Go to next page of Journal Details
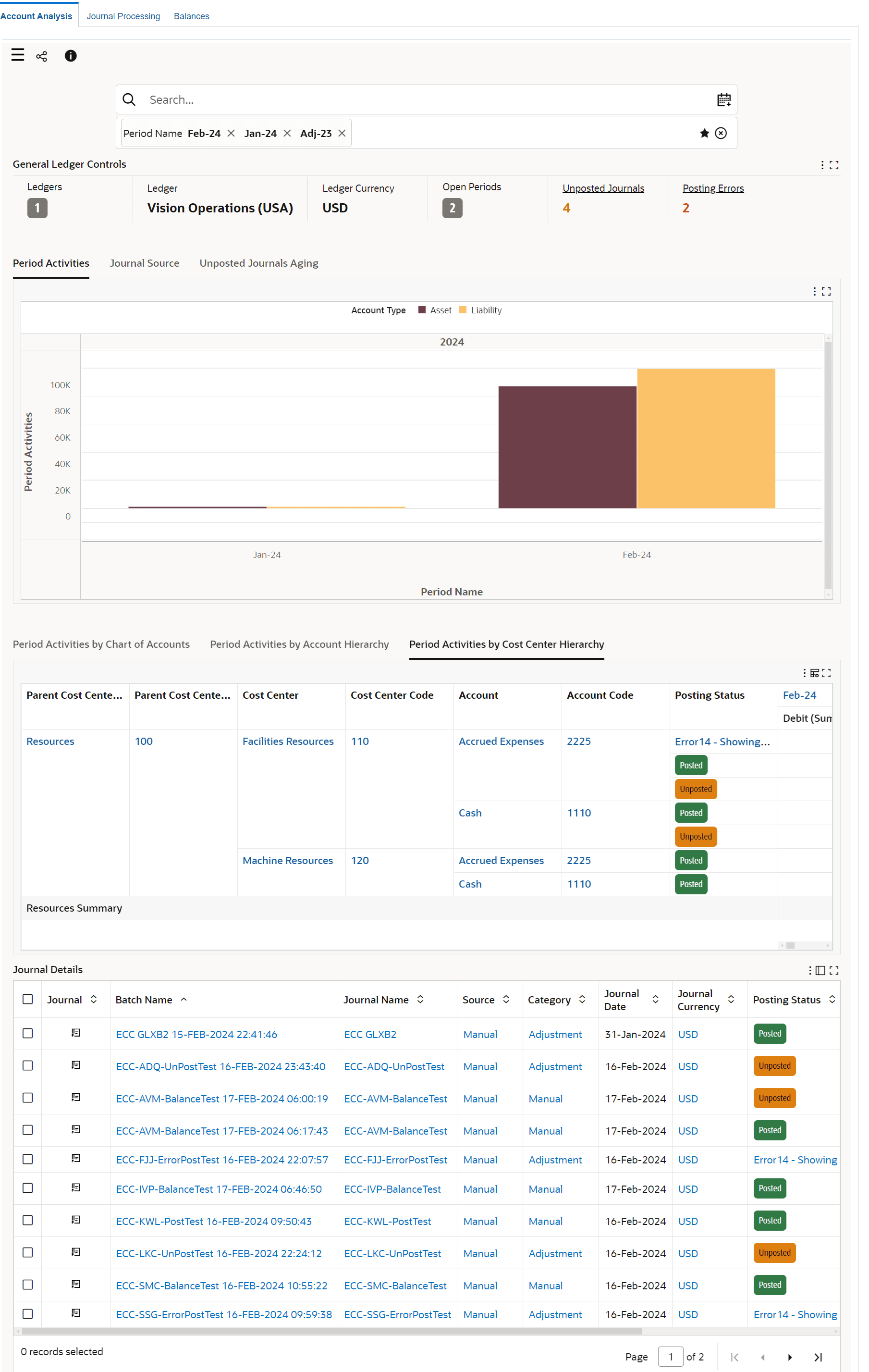Image resolution: width=869 pixels, height=1372 pixels. click(790, 1357)
